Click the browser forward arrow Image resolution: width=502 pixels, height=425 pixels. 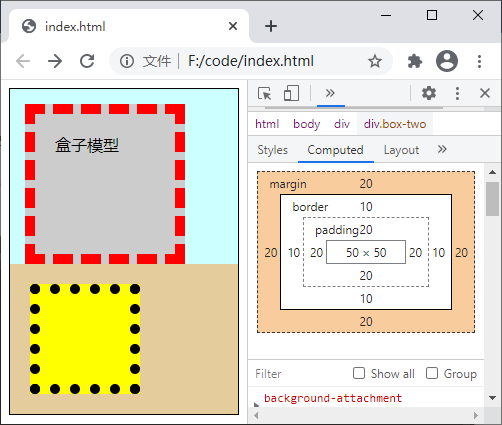point(55,61)
